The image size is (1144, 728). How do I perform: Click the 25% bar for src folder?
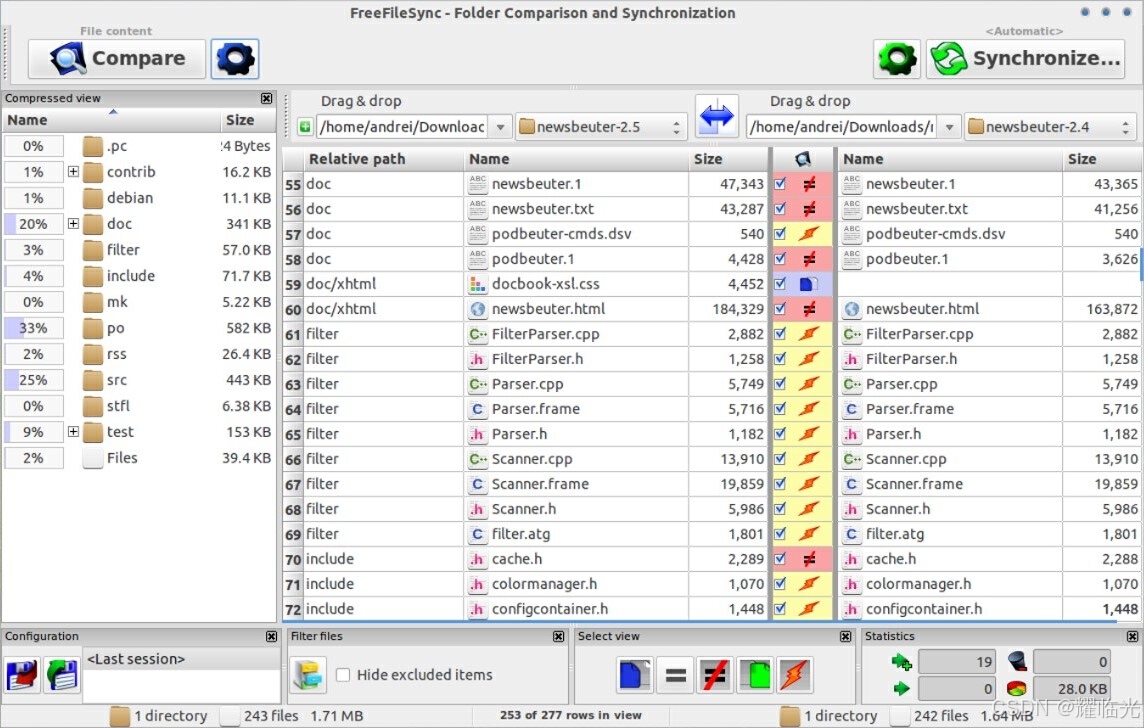[x=34, y=380]
